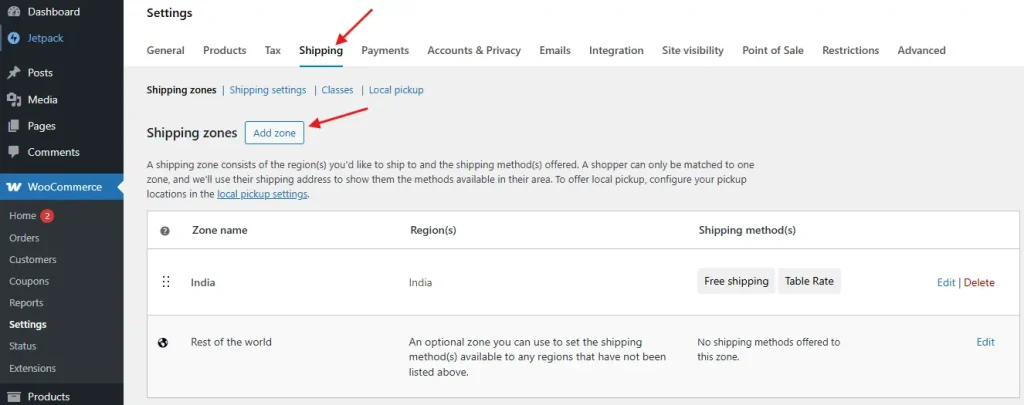
Task: Open the General settings tab
Action: click(x=165, y=50)
